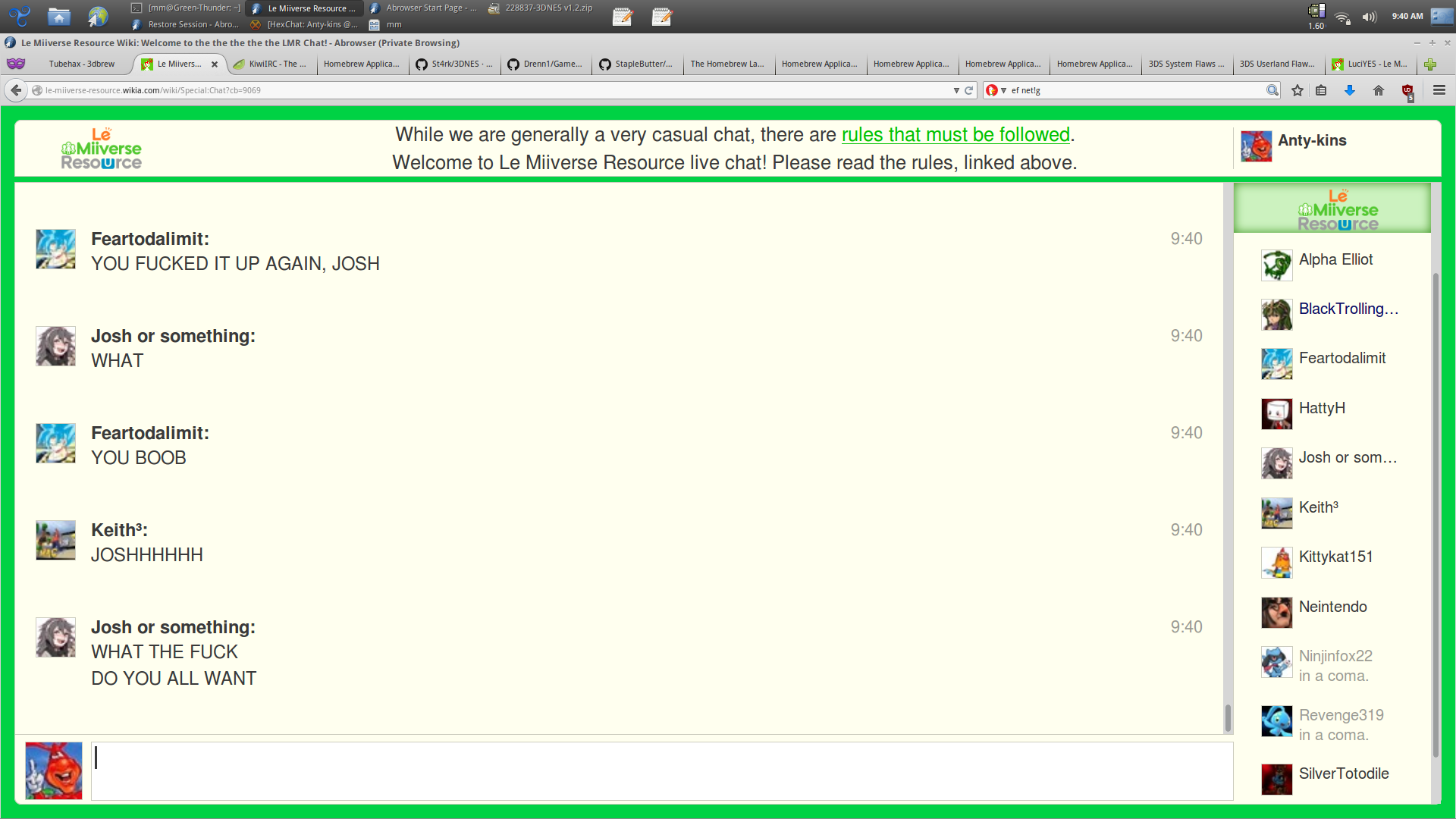1456x819 pixels.
Task: Bookmark this page with the star icon
Action: click(1298, 90)
